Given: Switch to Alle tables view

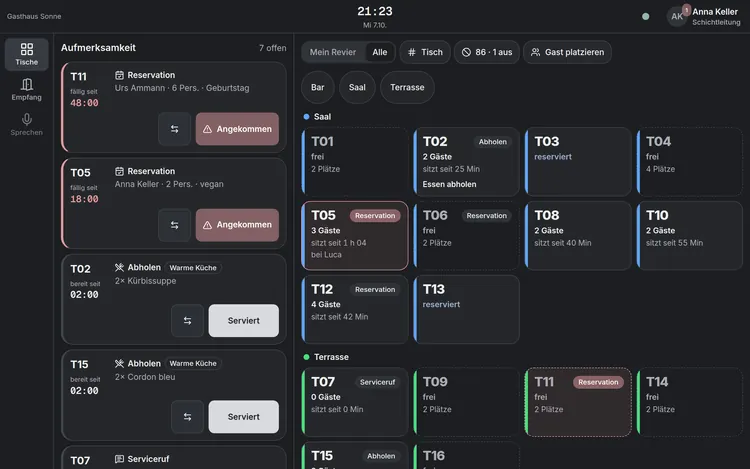Looking at the screenshot, I should [380, 52].
